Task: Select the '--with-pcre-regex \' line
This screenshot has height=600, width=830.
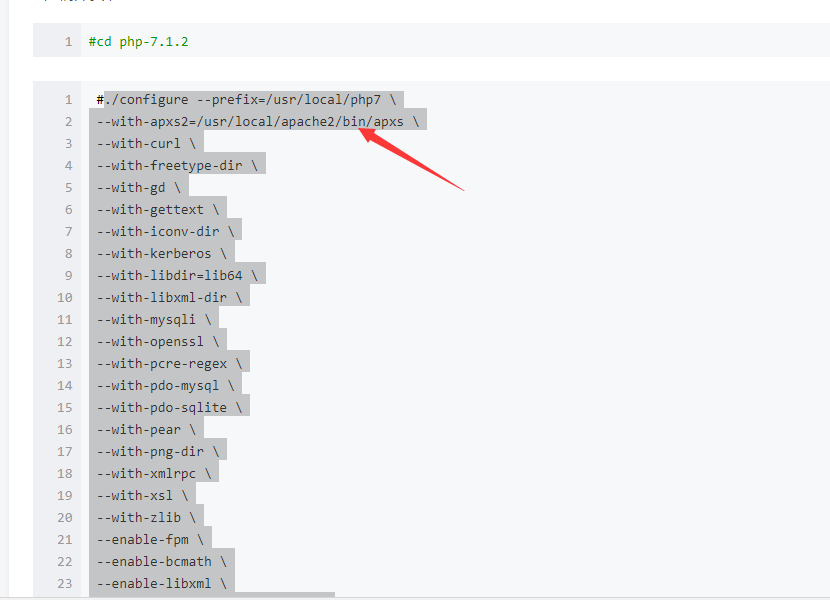Action: 169,364
